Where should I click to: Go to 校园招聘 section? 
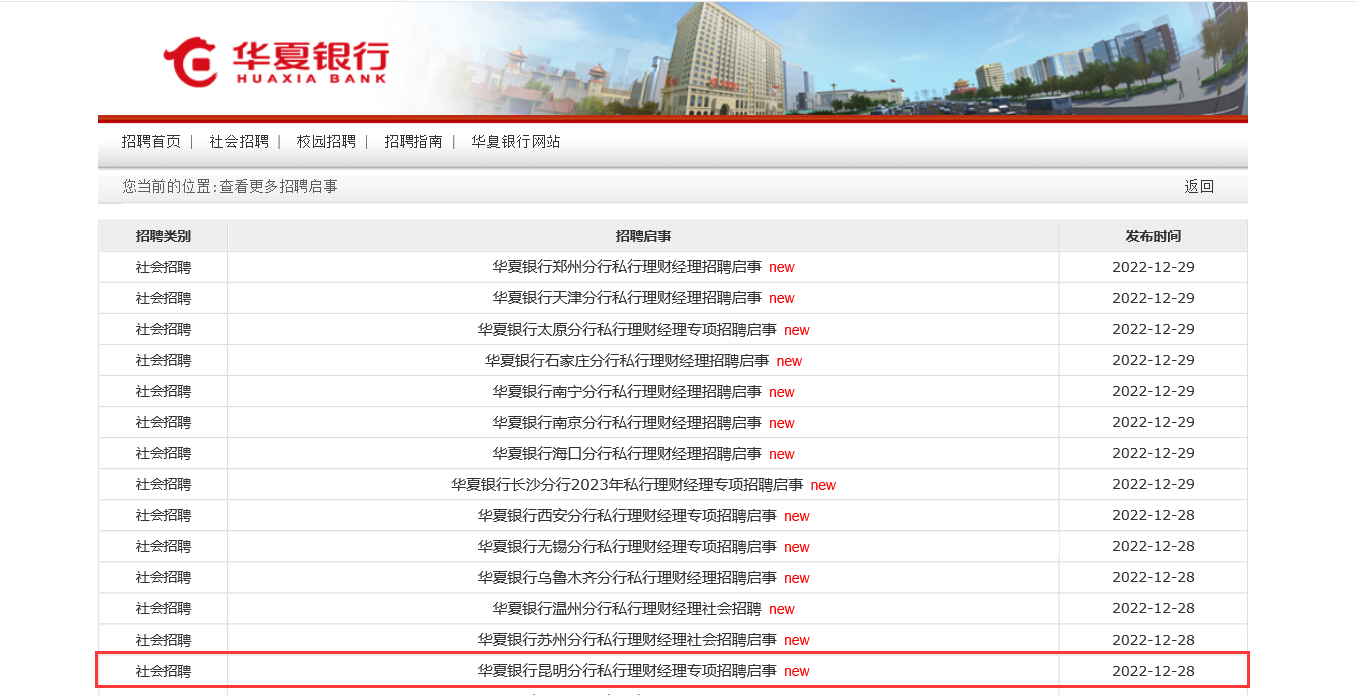326,142
